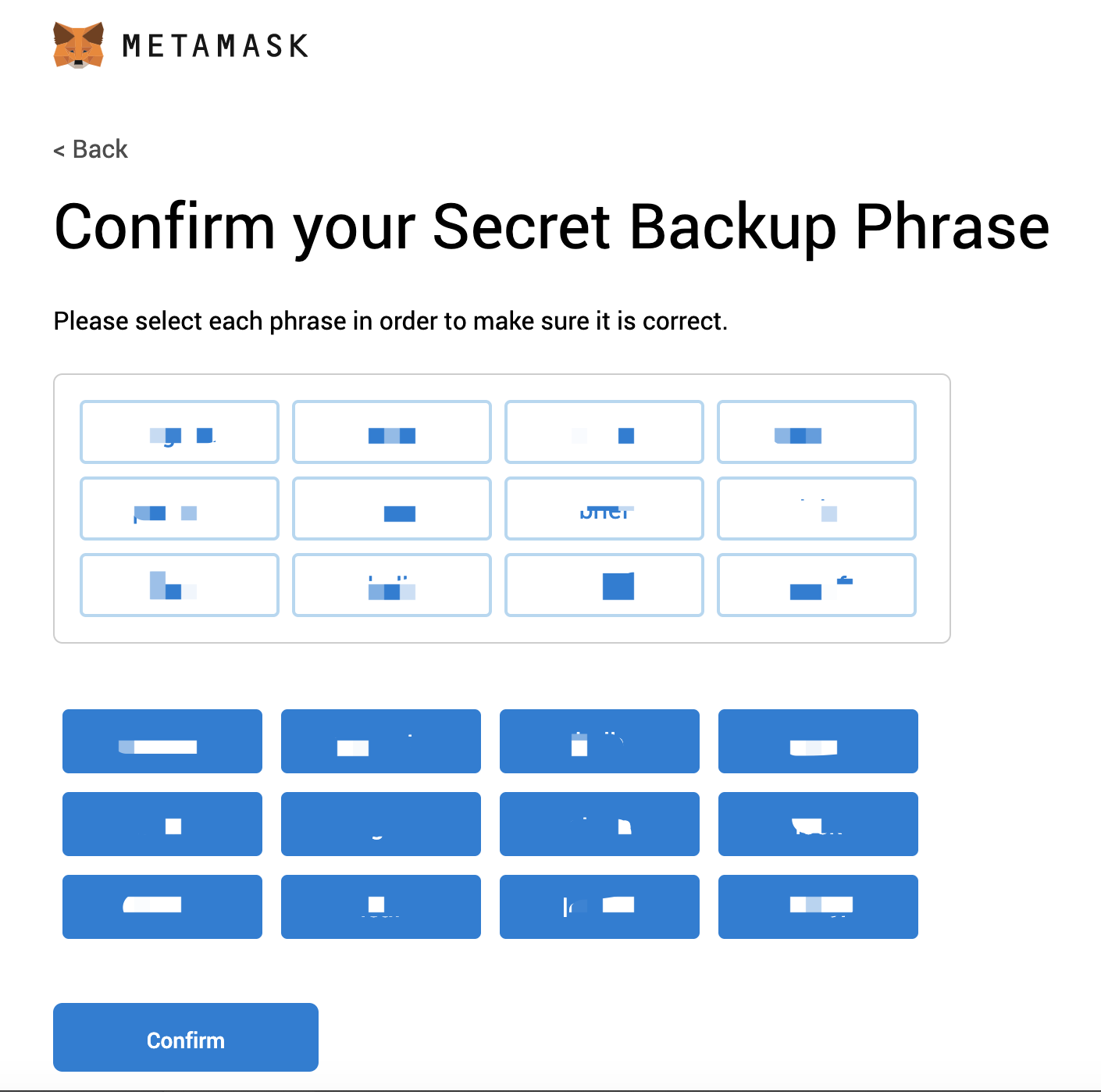Choose the third blue word button in top row
The image size is (1101, 1092).
(x=600, y=741)
